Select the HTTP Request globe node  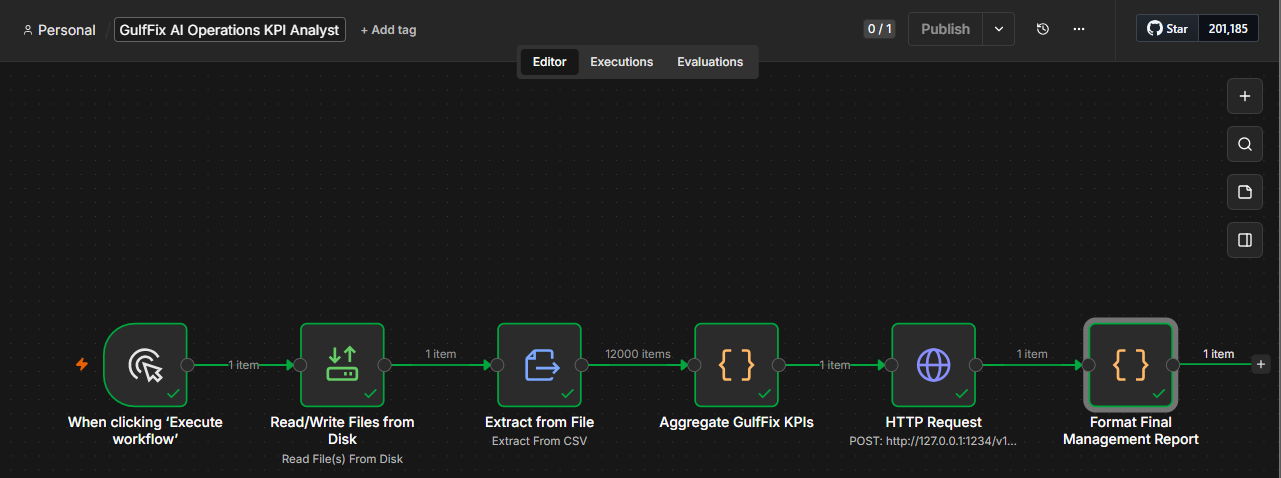pyautogui.click(x=933, y=365)
